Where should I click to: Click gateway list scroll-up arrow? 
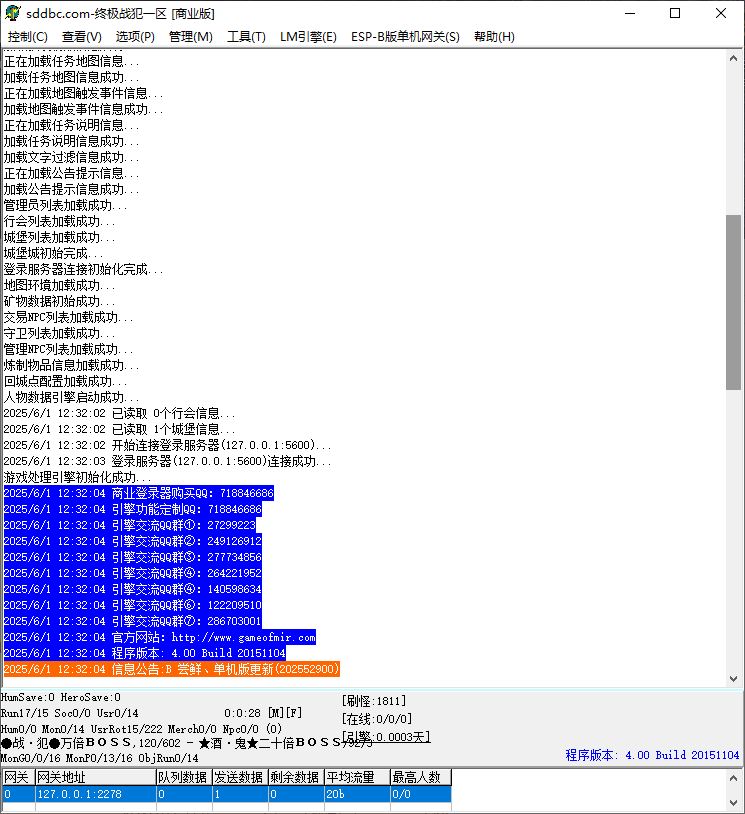point(733,778)
